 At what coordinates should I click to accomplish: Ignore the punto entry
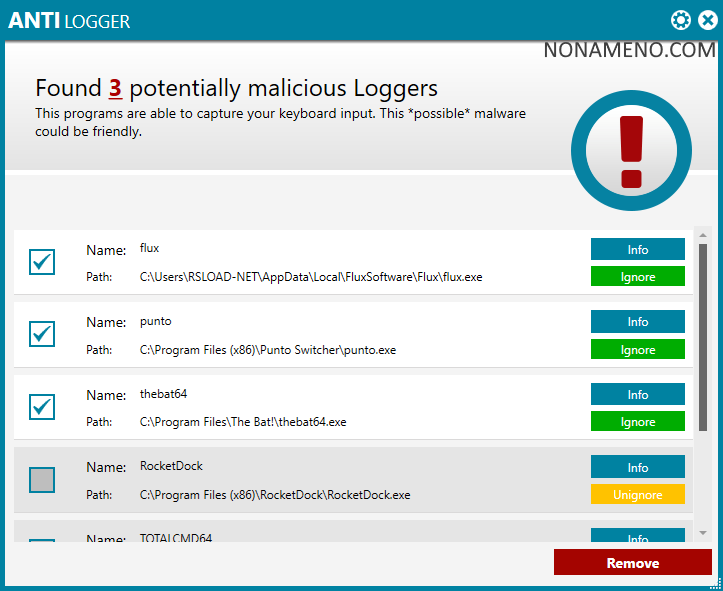point(637,350)
